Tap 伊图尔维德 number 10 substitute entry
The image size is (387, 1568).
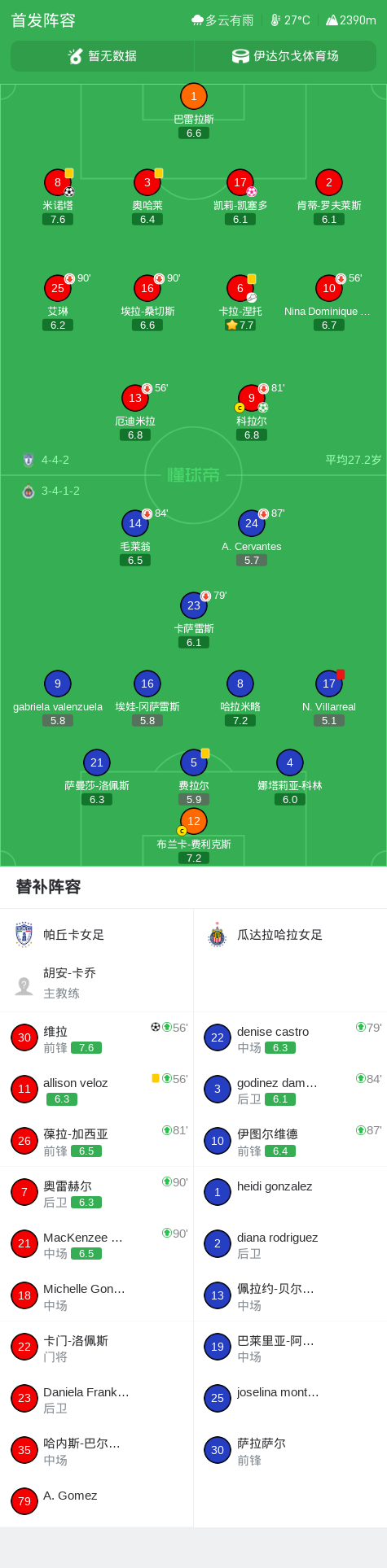(x=290, y=1141)
